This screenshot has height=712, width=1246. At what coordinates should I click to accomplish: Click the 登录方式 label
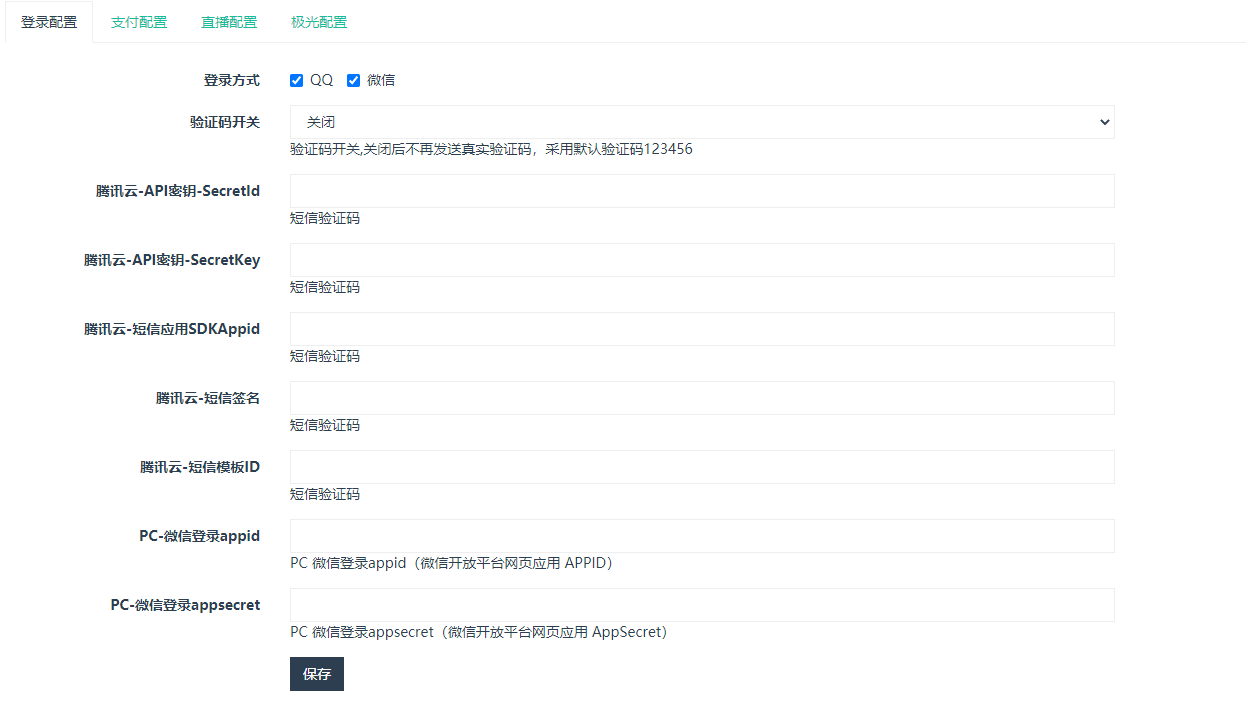click(232, 80)
